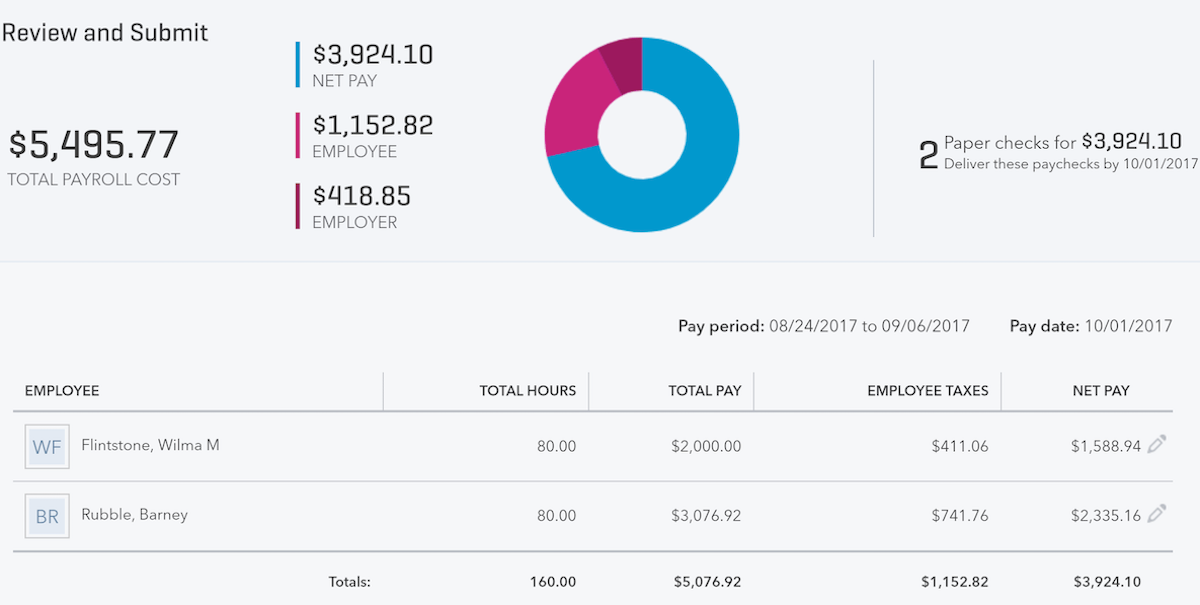1200x605 pixels.
Task: Click the $5,495.77 Total Payroll Cost figure
Action: coord(92,142)
